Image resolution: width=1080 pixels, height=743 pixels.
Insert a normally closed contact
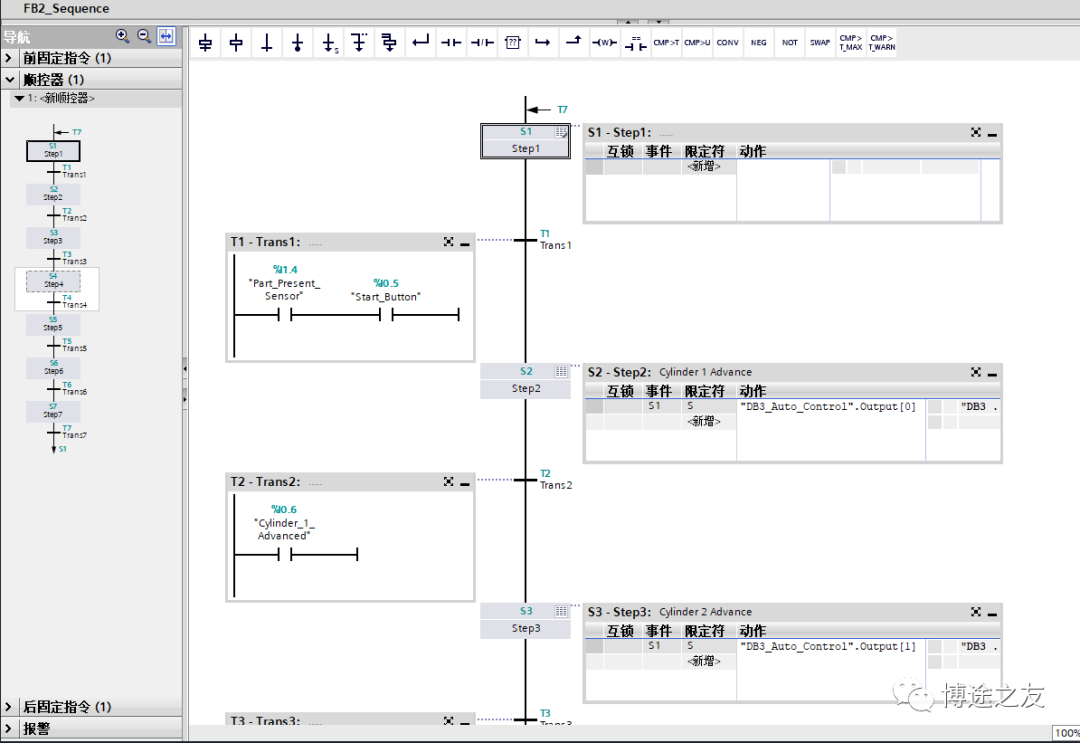coord(482,43)
